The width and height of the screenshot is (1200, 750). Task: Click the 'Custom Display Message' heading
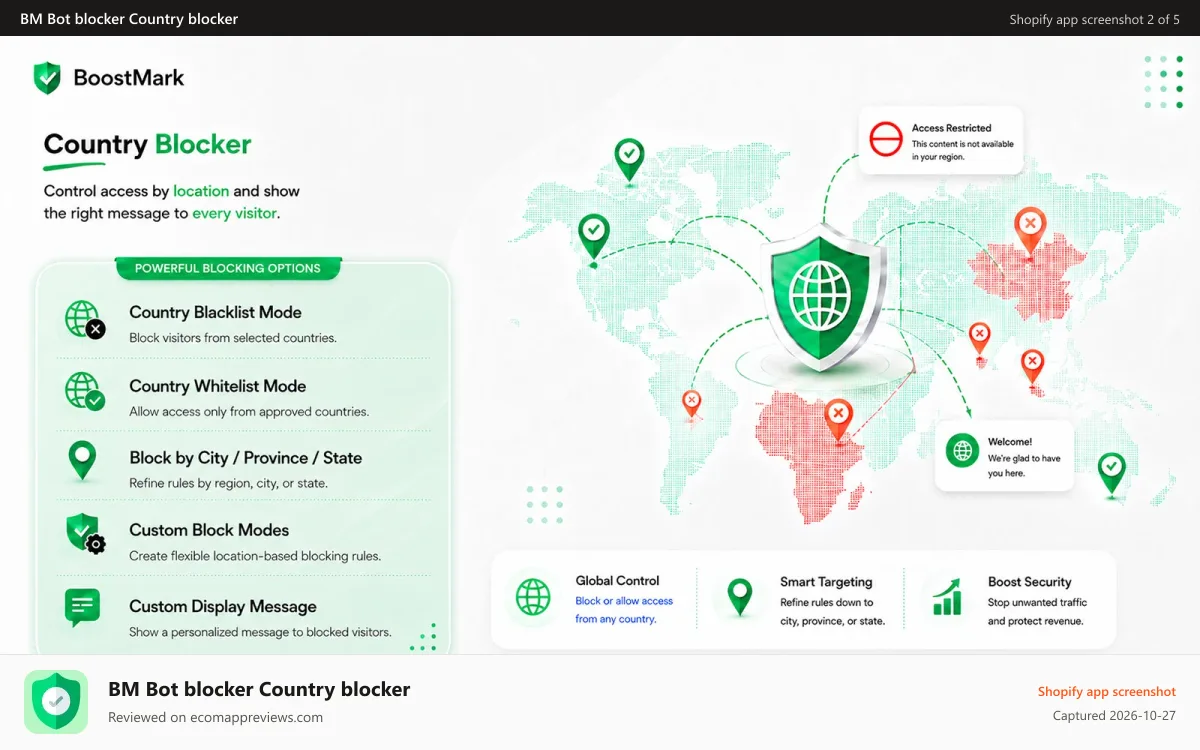223,606
